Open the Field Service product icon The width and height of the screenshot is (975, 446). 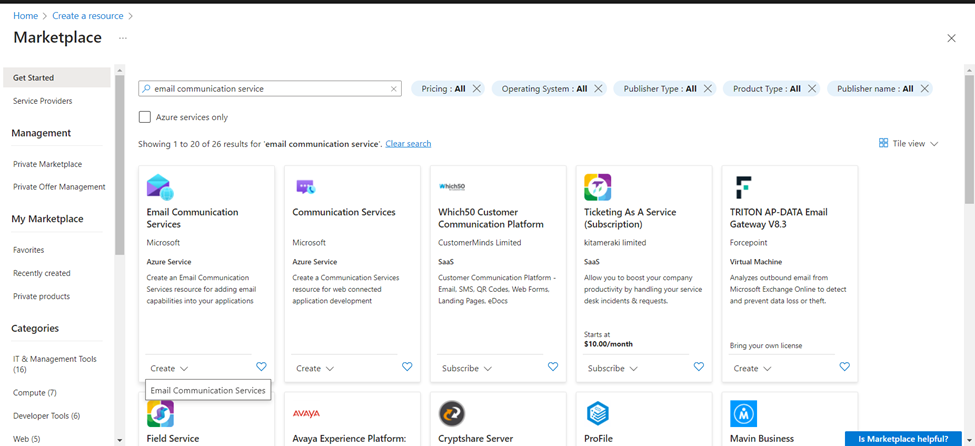pos(160,413)
